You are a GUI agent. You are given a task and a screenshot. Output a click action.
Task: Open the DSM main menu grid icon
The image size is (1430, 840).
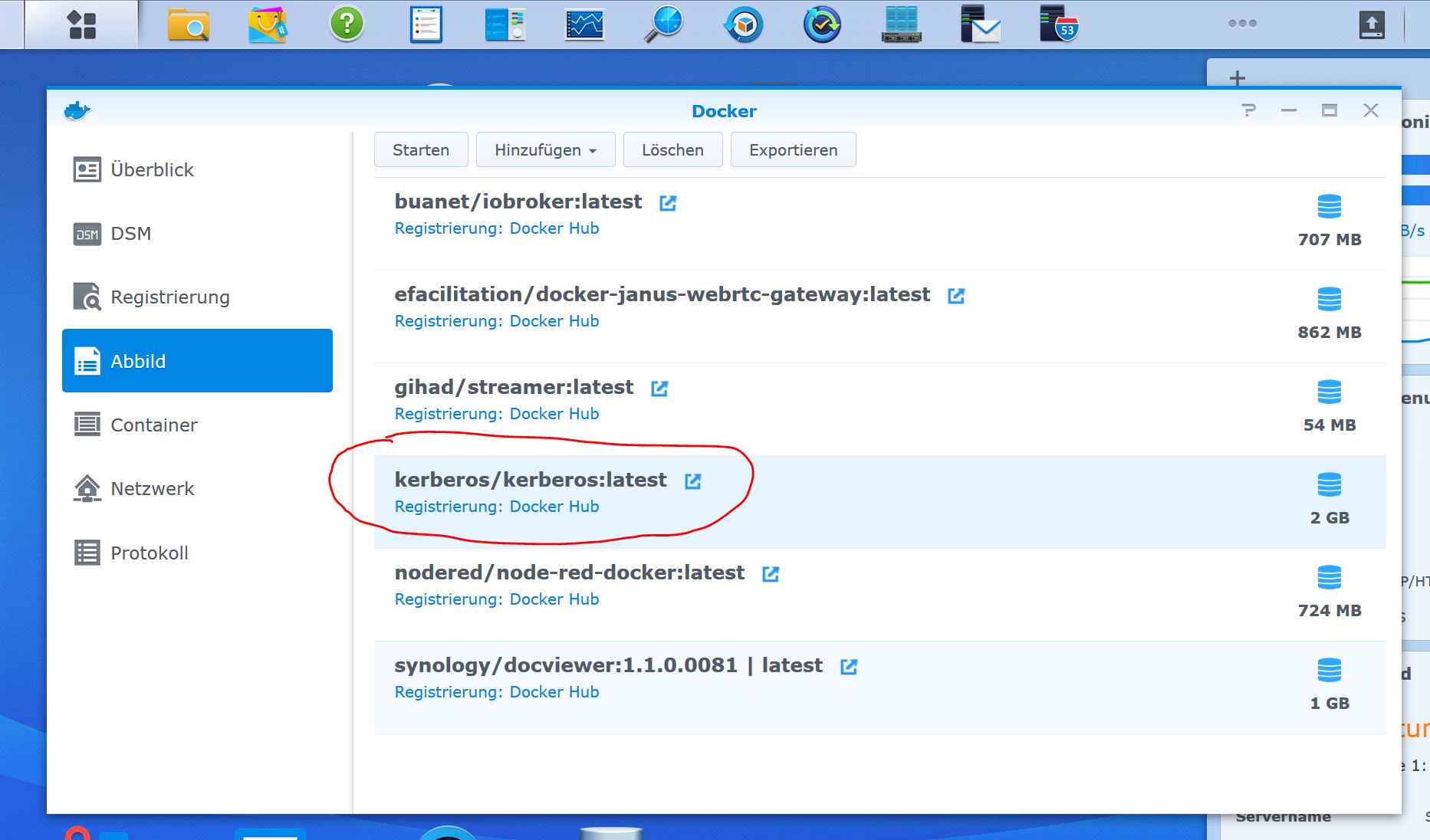point(81,25)
